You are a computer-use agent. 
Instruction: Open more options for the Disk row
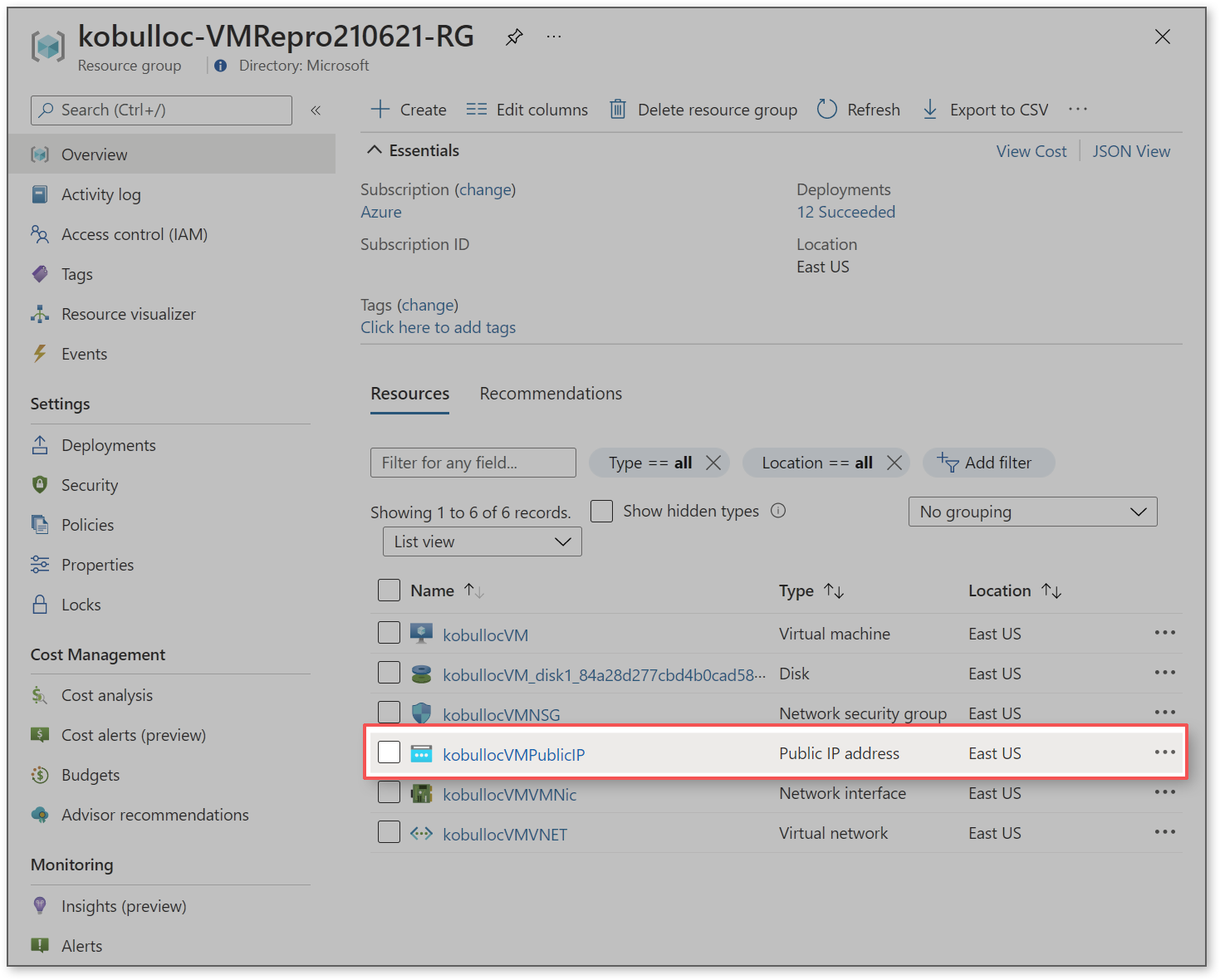[x=1165, y=673]
